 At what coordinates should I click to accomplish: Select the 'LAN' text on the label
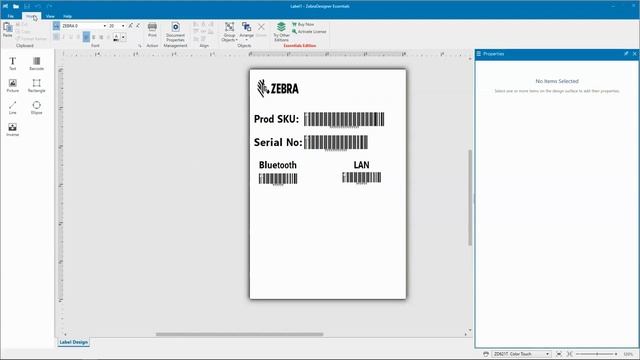pos(361,165)
